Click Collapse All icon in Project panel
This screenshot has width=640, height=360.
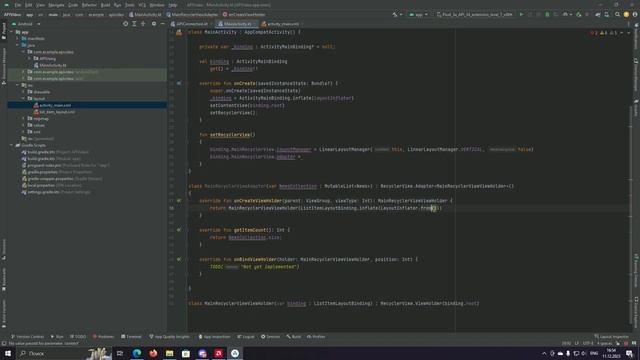click(143, 24)
